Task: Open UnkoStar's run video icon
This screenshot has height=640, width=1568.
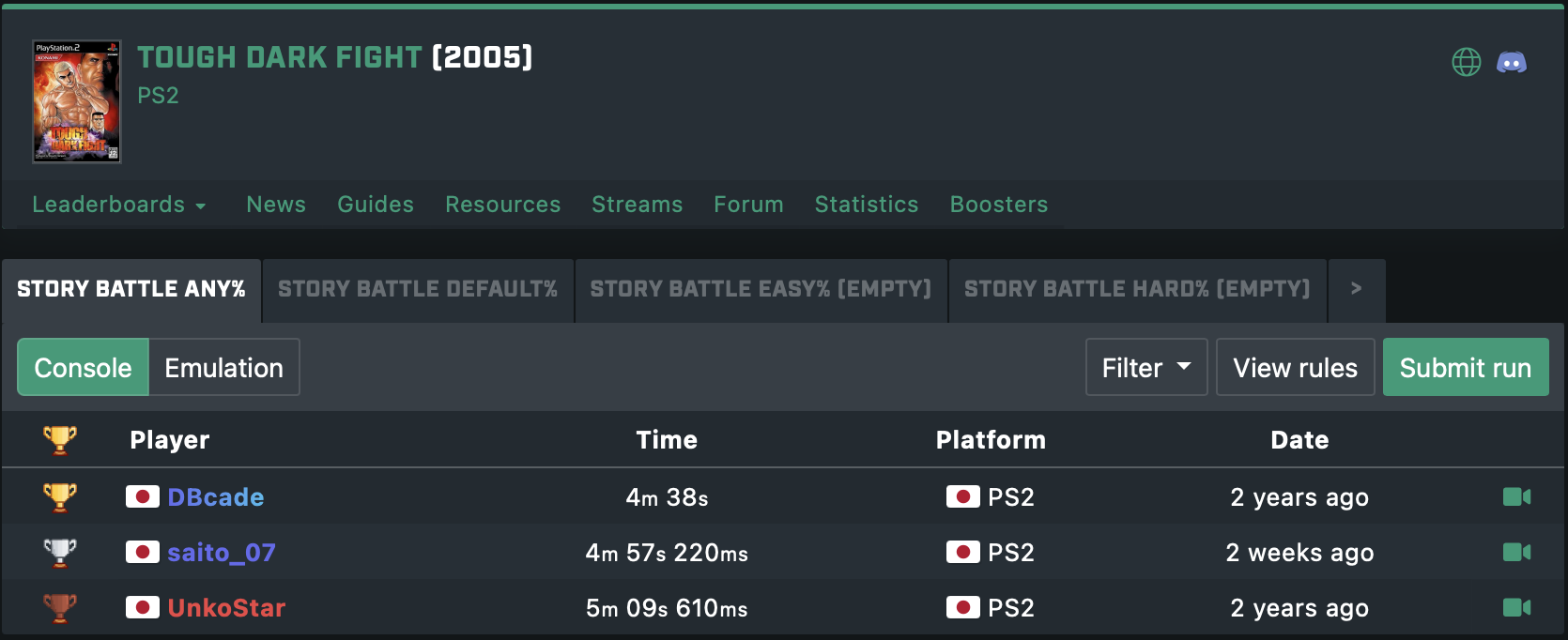Action: click(1516, 607)
